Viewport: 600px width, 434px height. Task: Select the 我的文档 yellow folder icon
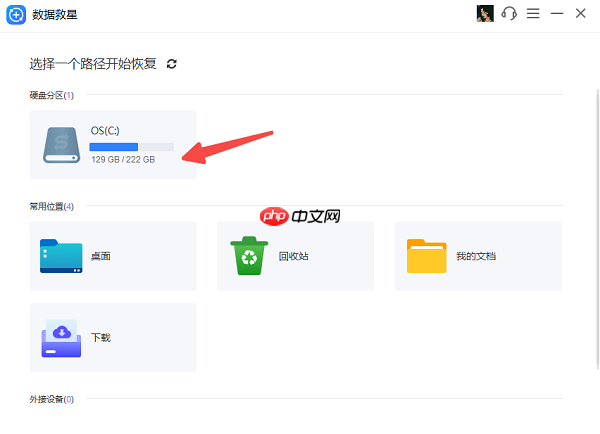[x=426, y=256]
